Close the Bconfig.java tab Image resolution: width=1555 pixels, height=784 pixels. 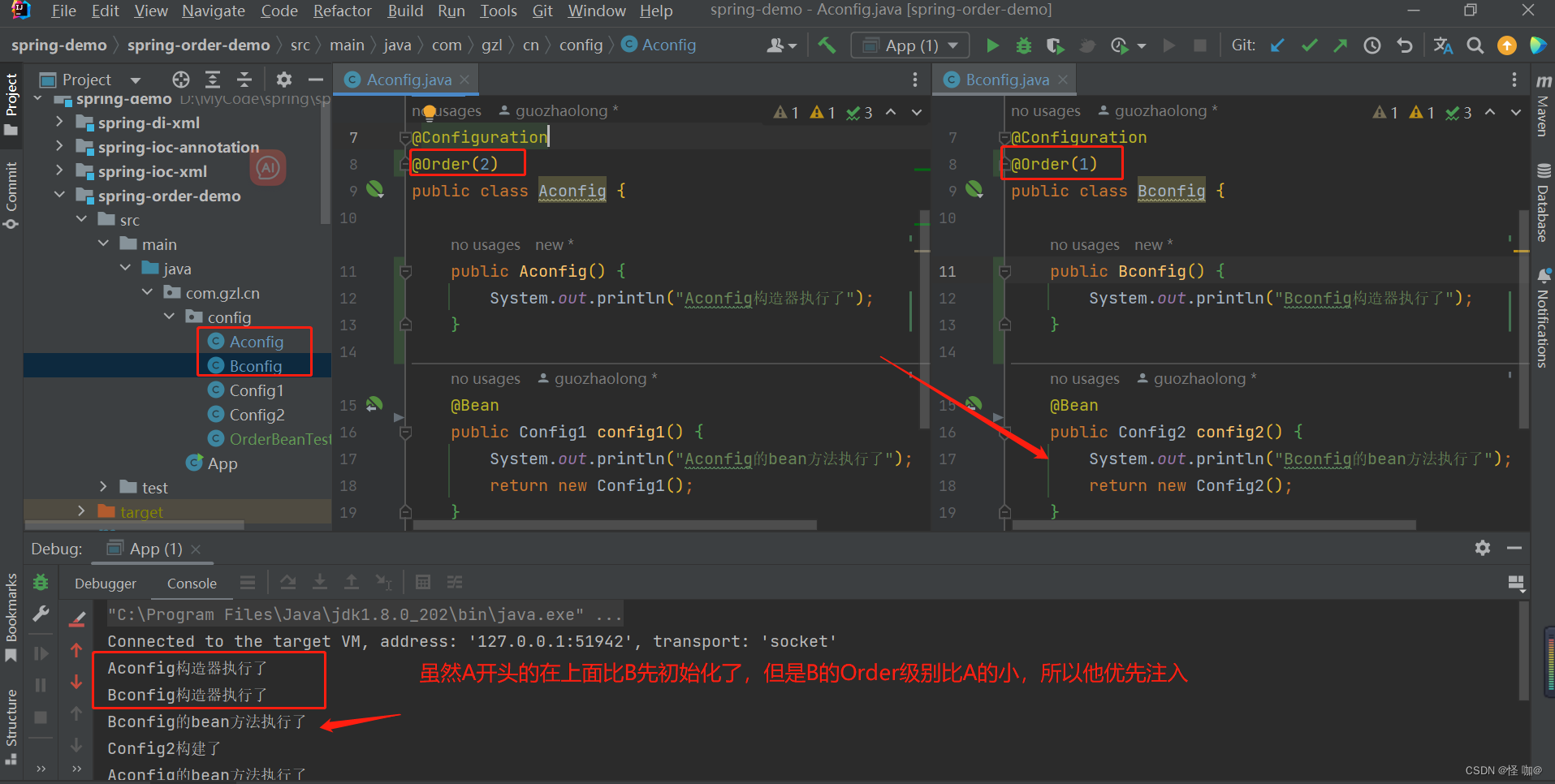point(1062,80)
